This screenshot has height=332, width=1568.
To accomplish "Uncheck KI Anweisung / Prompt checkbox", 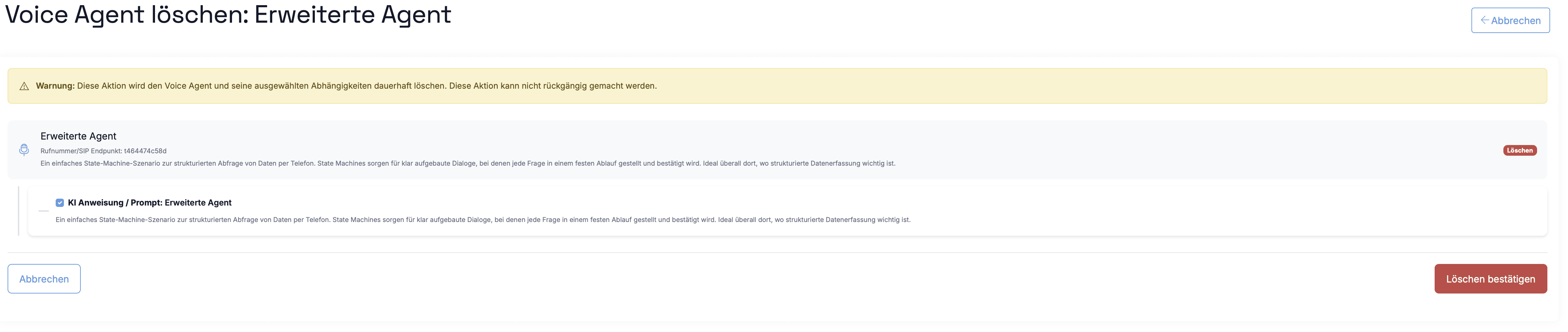I will (60, 203).
